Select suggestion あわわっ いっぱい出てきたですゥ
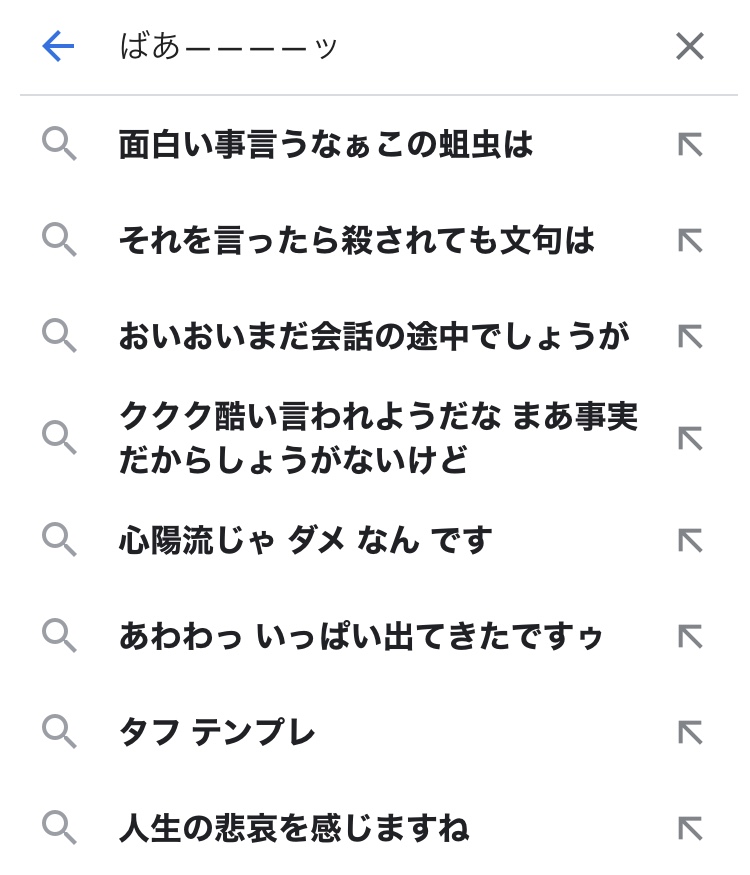The height and width of the screenshot is (875, 750). click(361, 636)
